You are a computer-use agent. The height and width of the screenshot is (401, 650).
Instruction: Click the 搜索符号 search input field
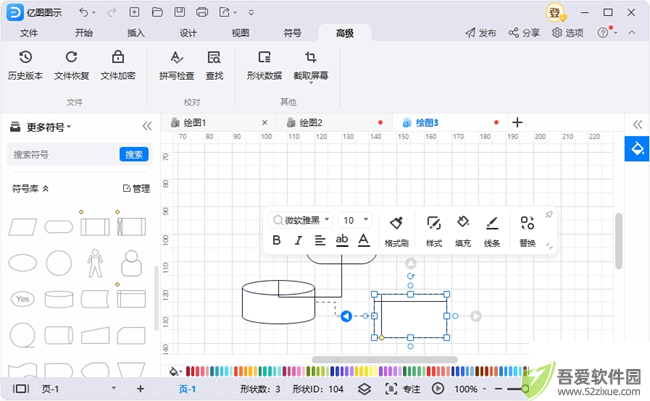pyautogui.click(x=63, y=155)
